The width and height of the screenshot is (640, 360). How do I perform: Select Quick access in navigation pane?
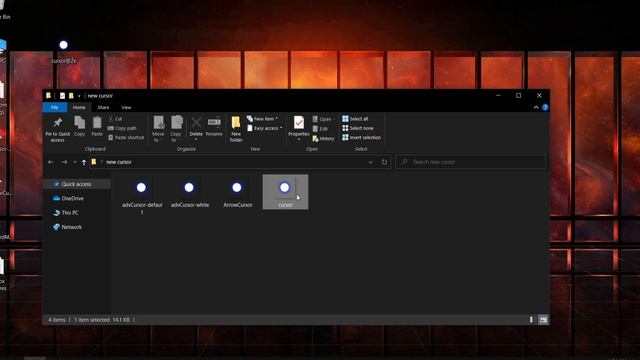(77, 184)
